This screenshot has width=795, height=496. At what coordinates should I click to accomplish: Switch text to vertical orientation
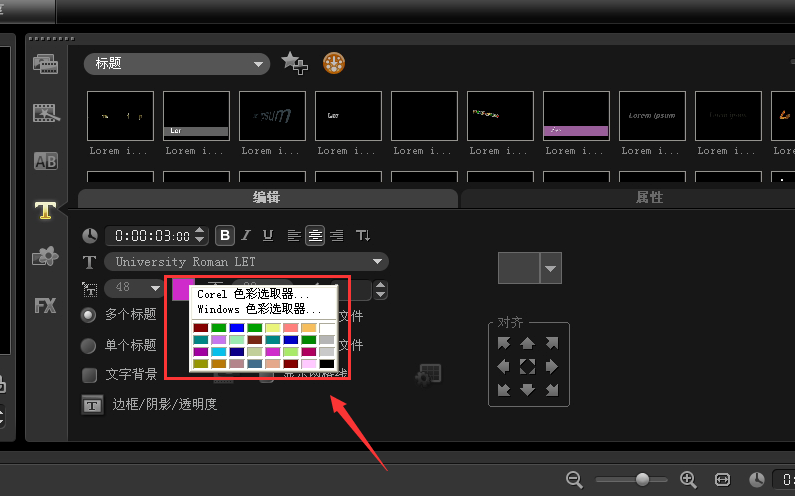363,236
